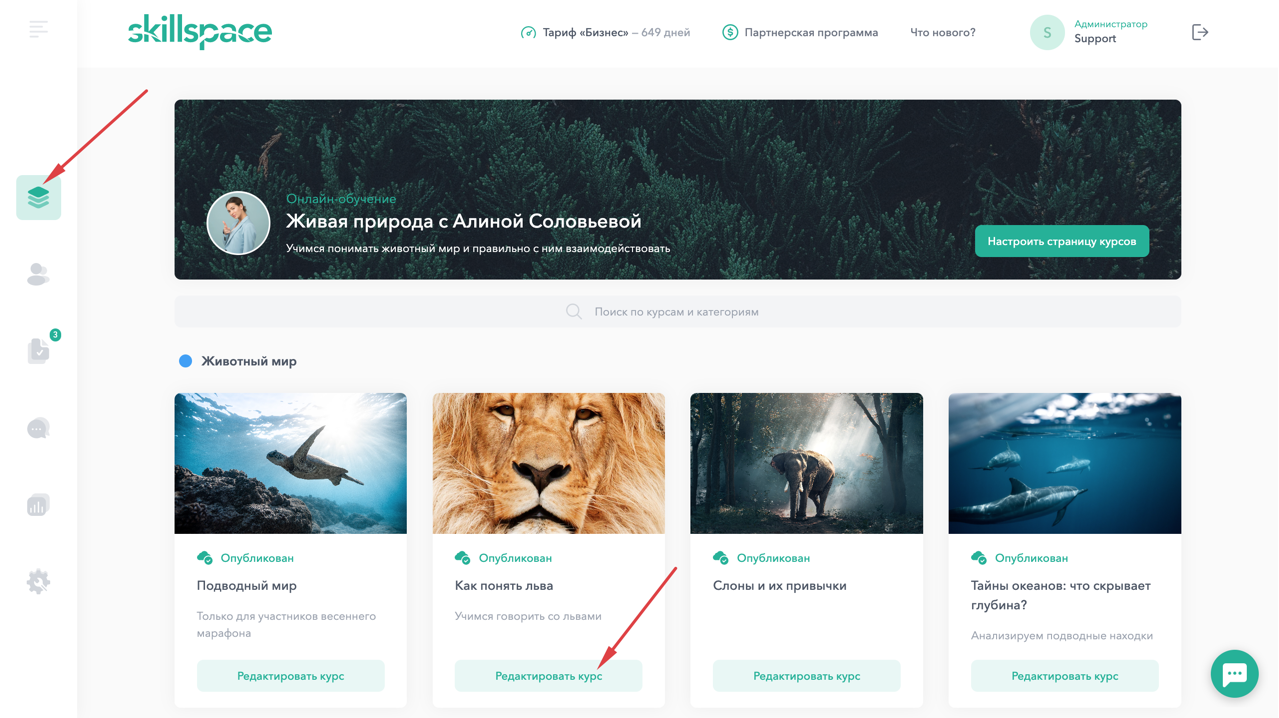The width and height of the screenshot is (1279, 718).
Task: Click Тайны океанов: что скрывает глубина? title
Action: (x=1061, y=595)
